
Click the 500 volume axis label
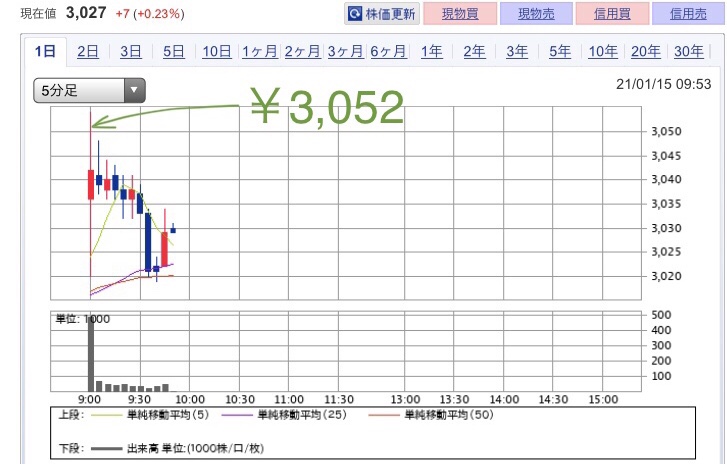click(x=661, y=315)
